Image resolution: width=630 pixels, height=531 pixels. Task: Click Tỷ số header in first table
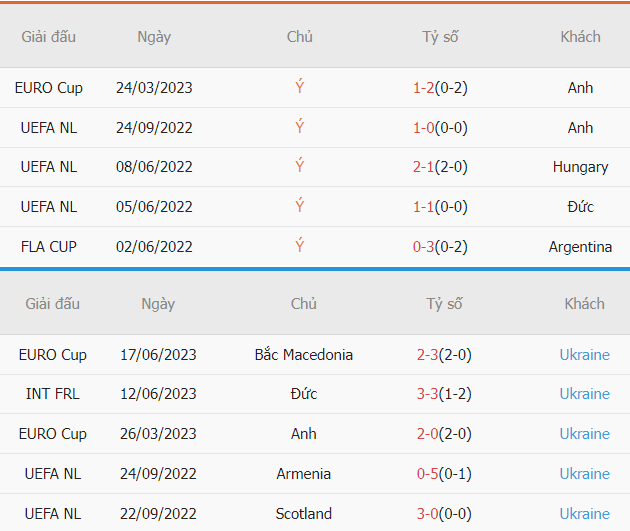pos(440,37)
